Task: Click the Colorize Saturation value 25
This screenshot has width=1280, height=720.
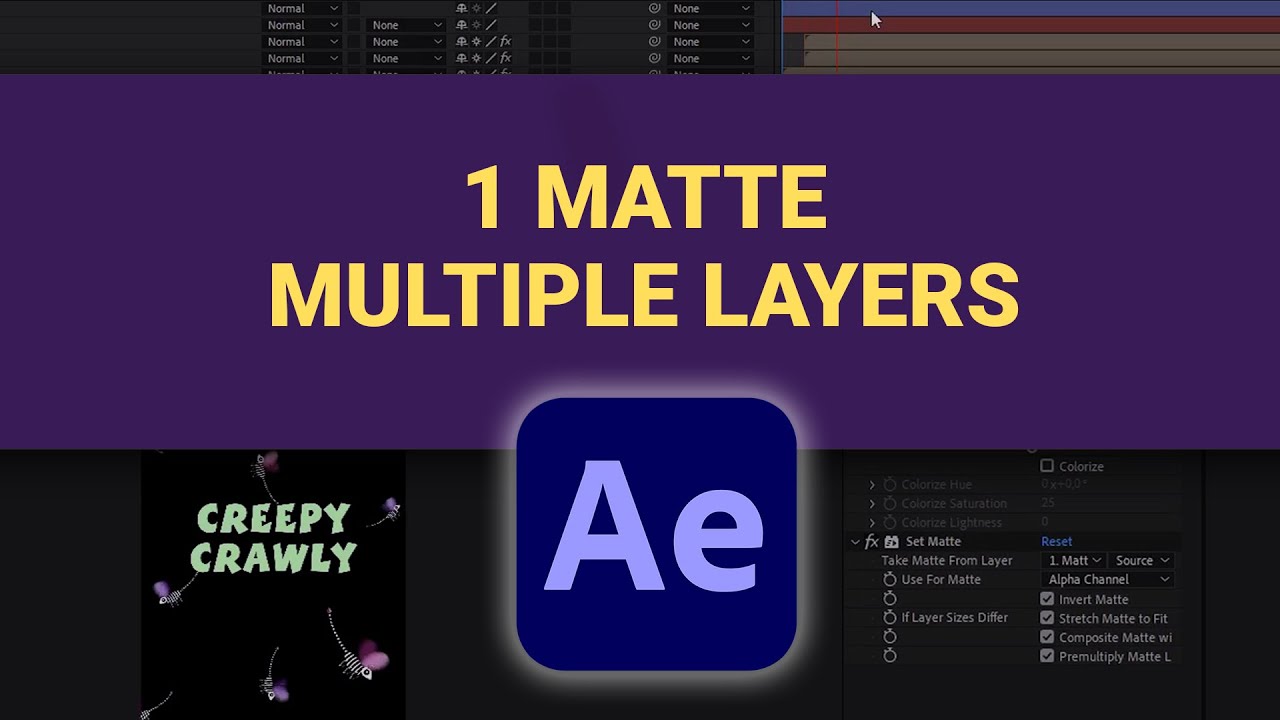Action: coord(1048,504)
